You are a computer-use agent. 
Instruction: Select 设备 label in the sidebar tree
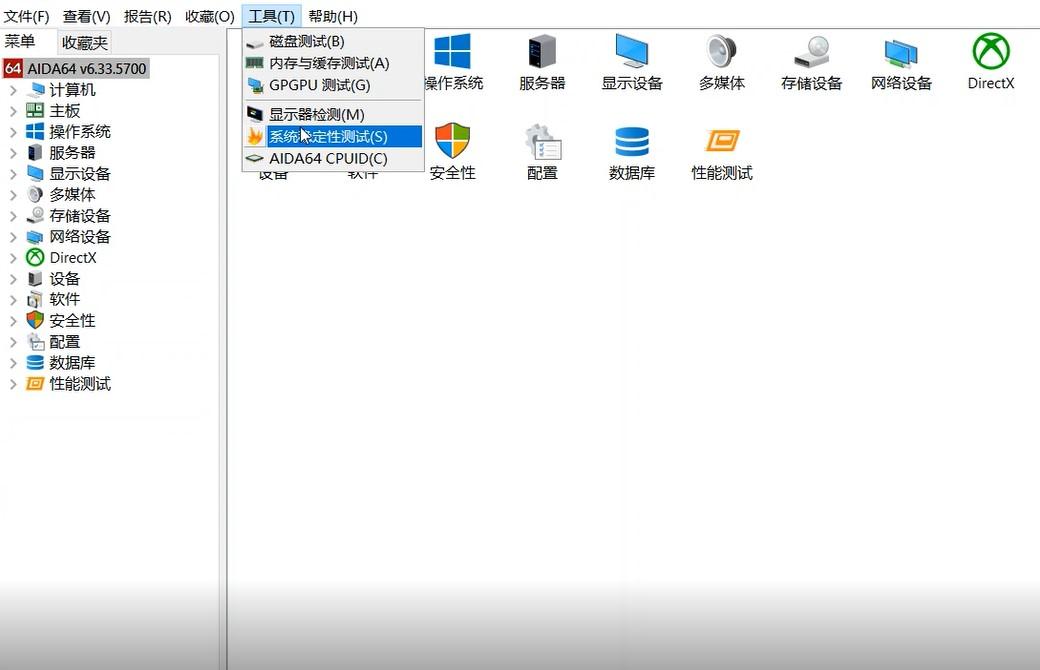pos(64,279)
